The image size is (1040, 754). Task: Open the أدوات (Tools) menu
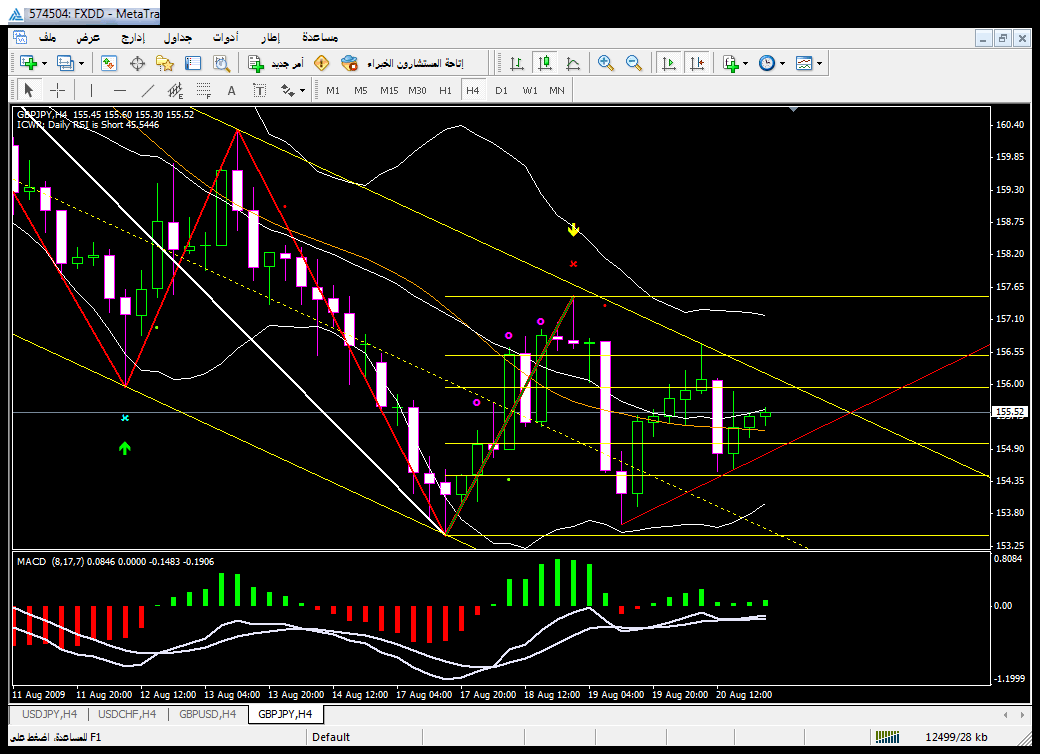click(x=224, y=37)
